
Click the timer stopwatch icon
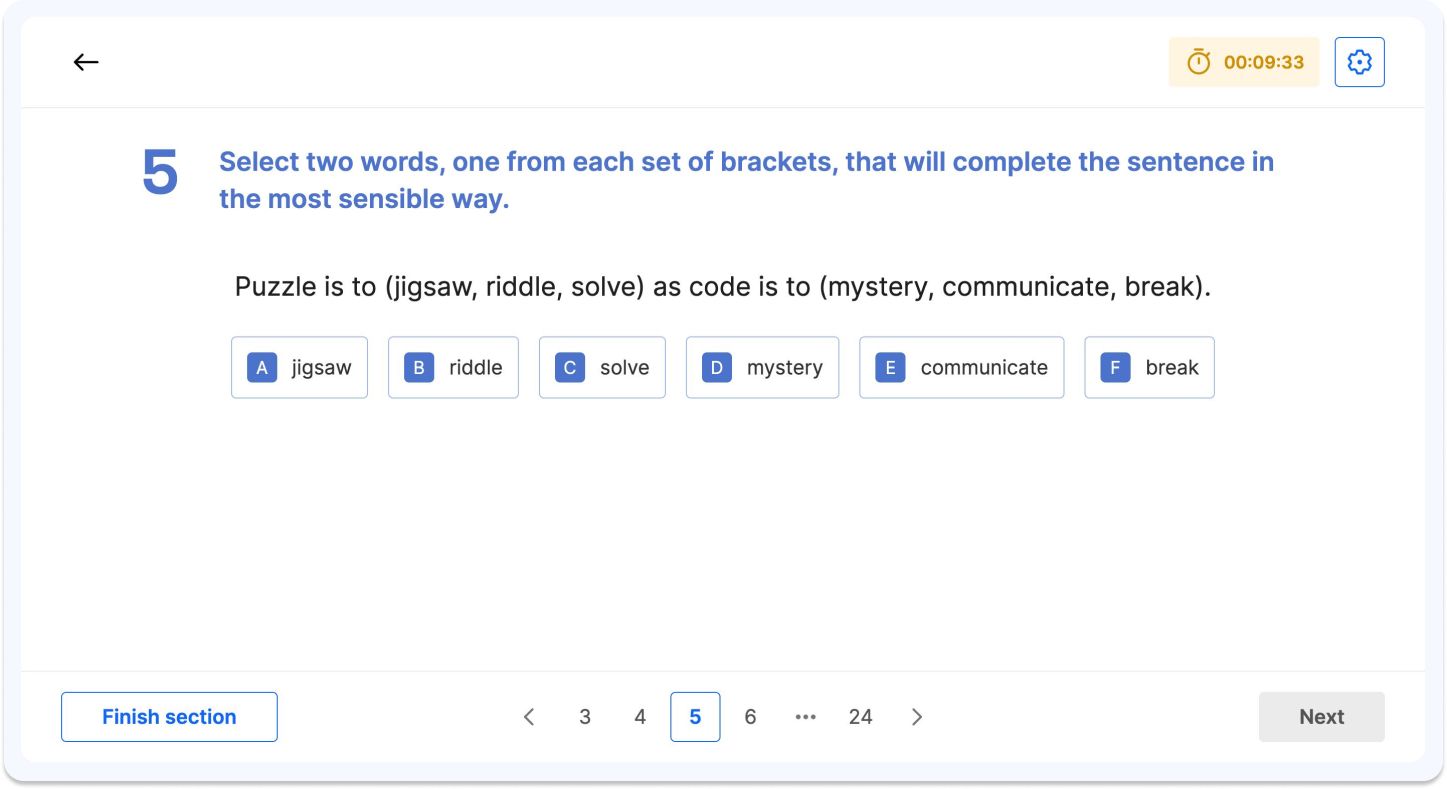click(x=1197, y=61)
